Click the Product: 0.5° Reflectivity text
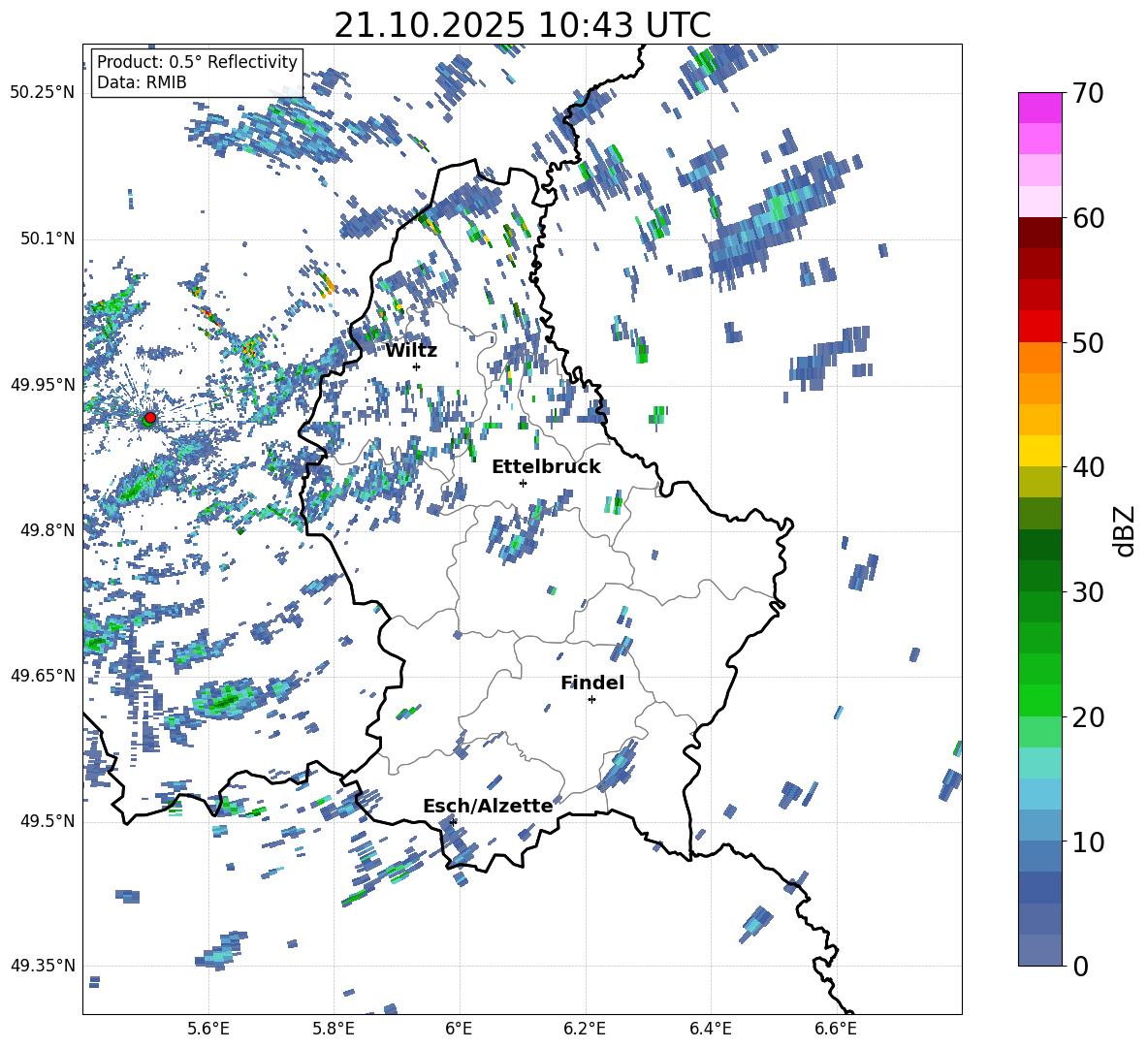This screenshot has width=1148, height=1048. tap(197, 62)
